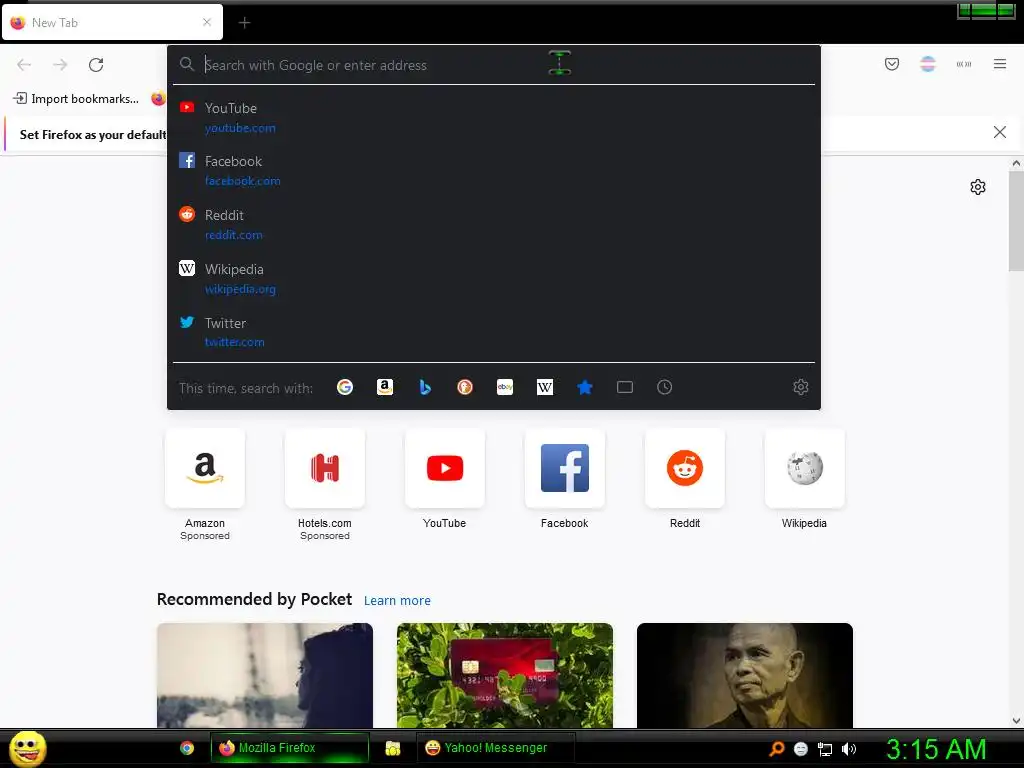Open the smiley Start button
Screen dimensions: 1024x768
click(x=27, y=748)
